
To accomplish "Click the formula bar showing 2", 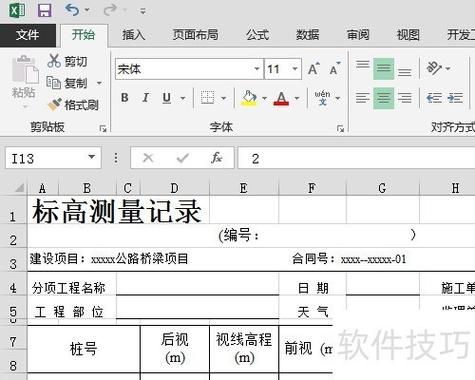I will 357,158.
